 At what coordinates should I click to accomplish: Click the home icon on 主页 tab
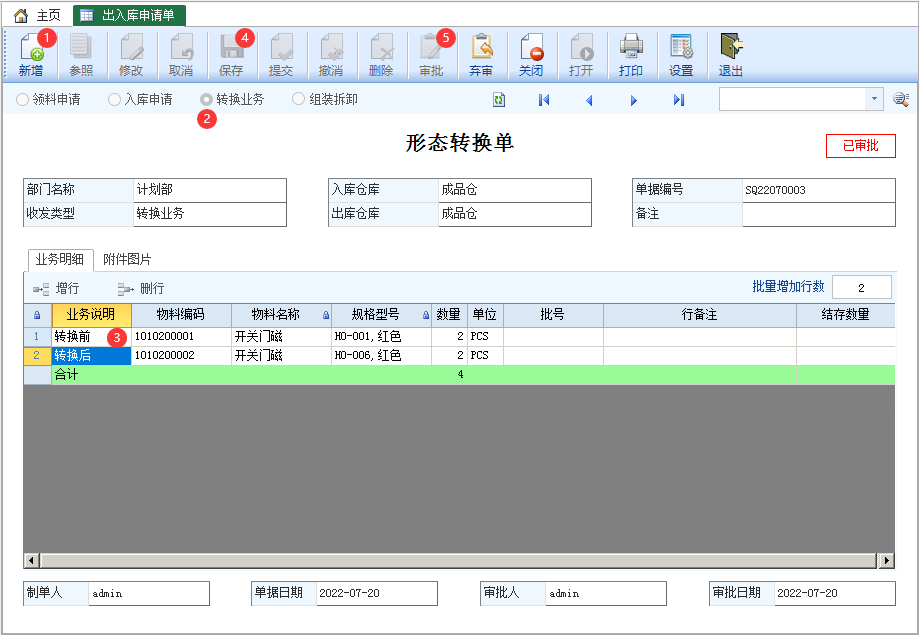pos(21,15)
